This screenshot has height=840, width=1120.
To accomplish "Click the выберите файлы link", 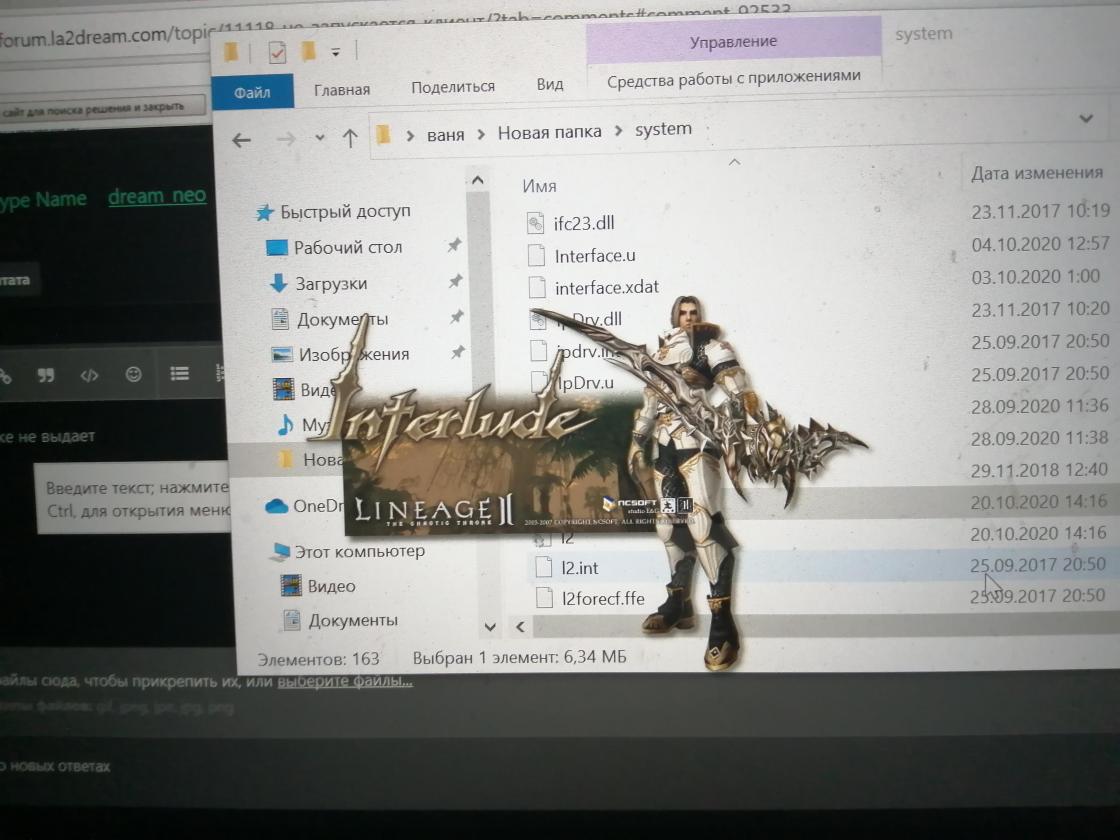I will pos(344,682).
